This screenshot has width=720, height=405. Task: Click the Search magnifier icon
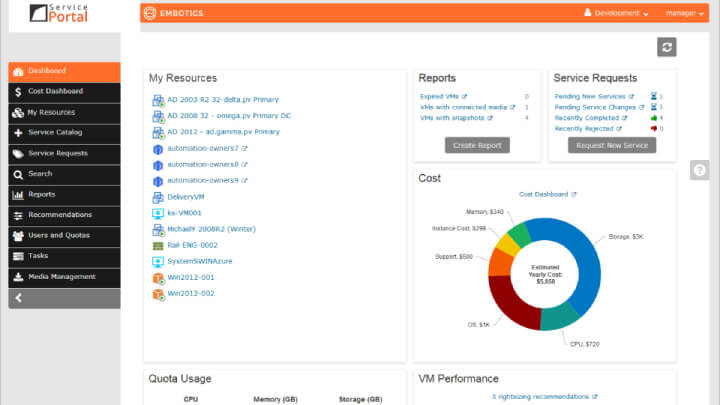[x=18, y=174]
